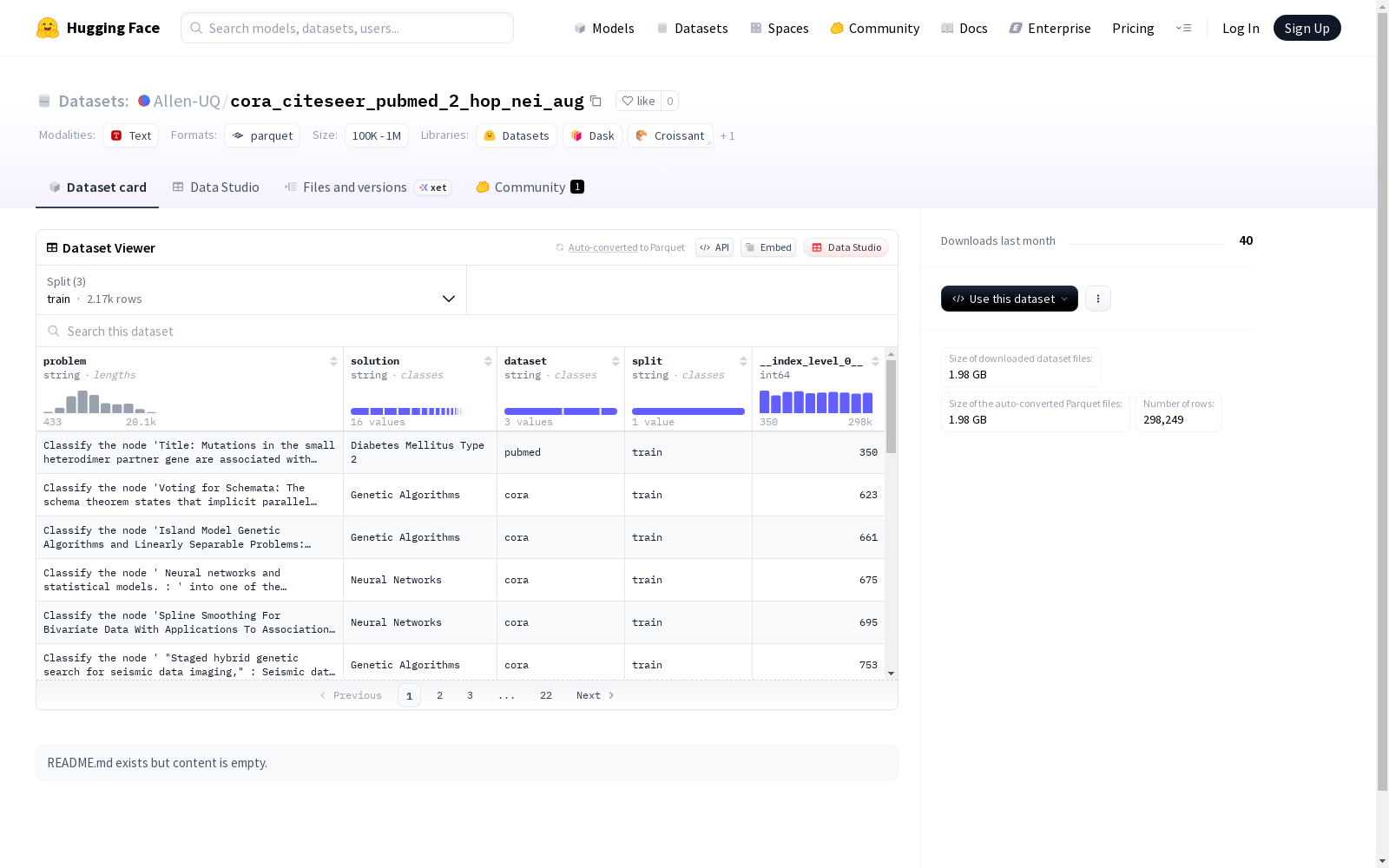Go to page 2 of results

click(x=439, y=695)
